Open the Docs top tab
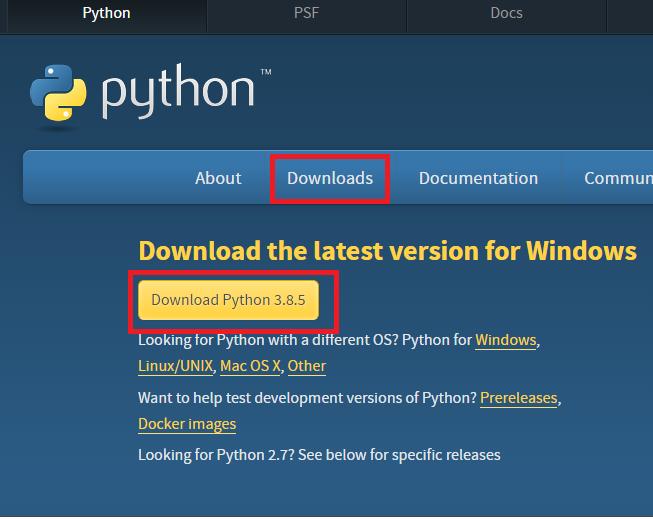The image size is (653, 519). pyautogui.click(x=506, y=13)
